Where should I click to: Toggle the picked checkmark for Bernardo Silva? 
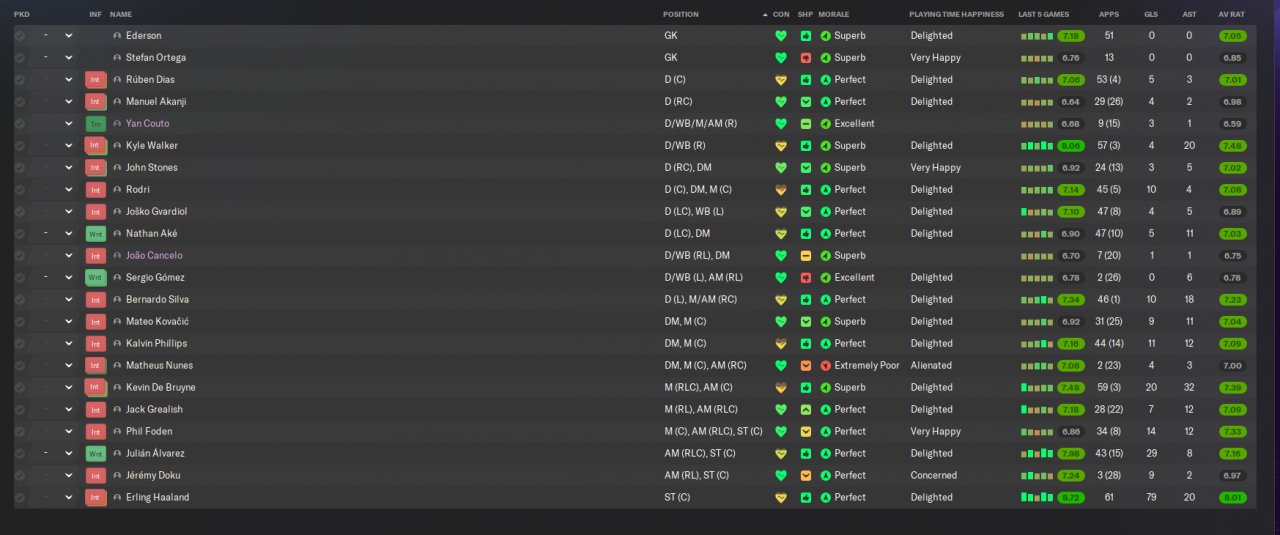(20, 300)
